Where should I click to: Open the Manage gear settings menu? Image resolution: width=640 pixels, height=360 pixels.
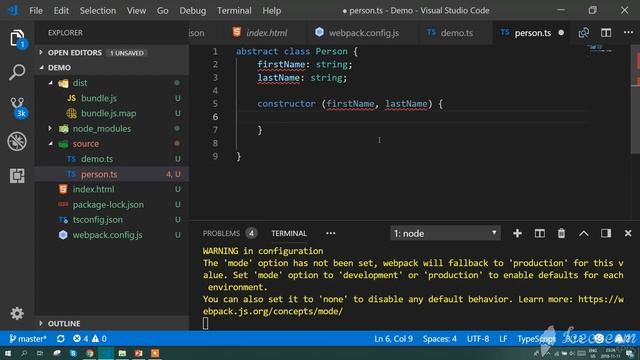pyautogui.click(x=17, y=313)
